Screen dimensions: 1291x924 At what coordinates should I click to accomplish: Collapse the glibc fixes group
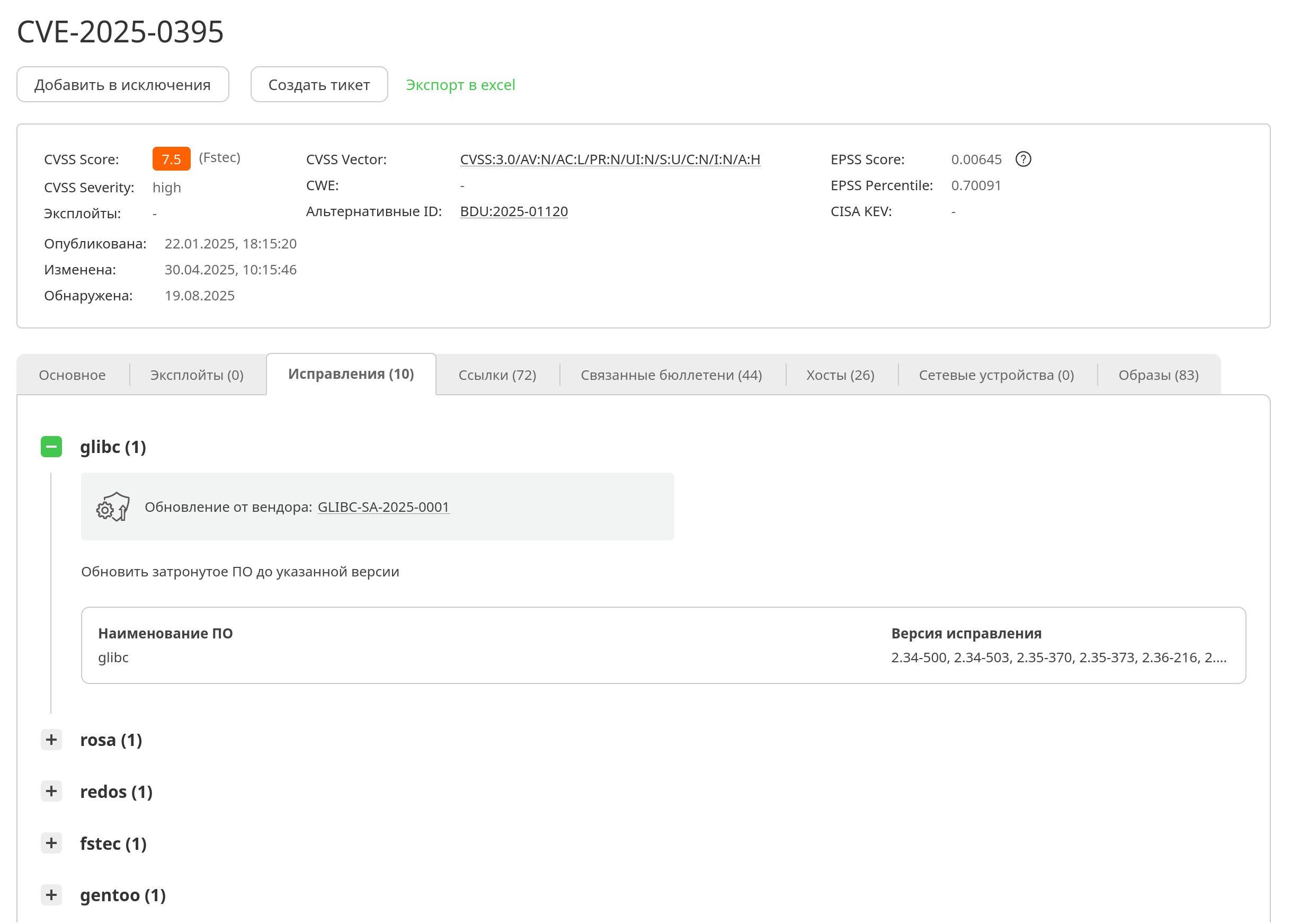(x=51, y=447)
